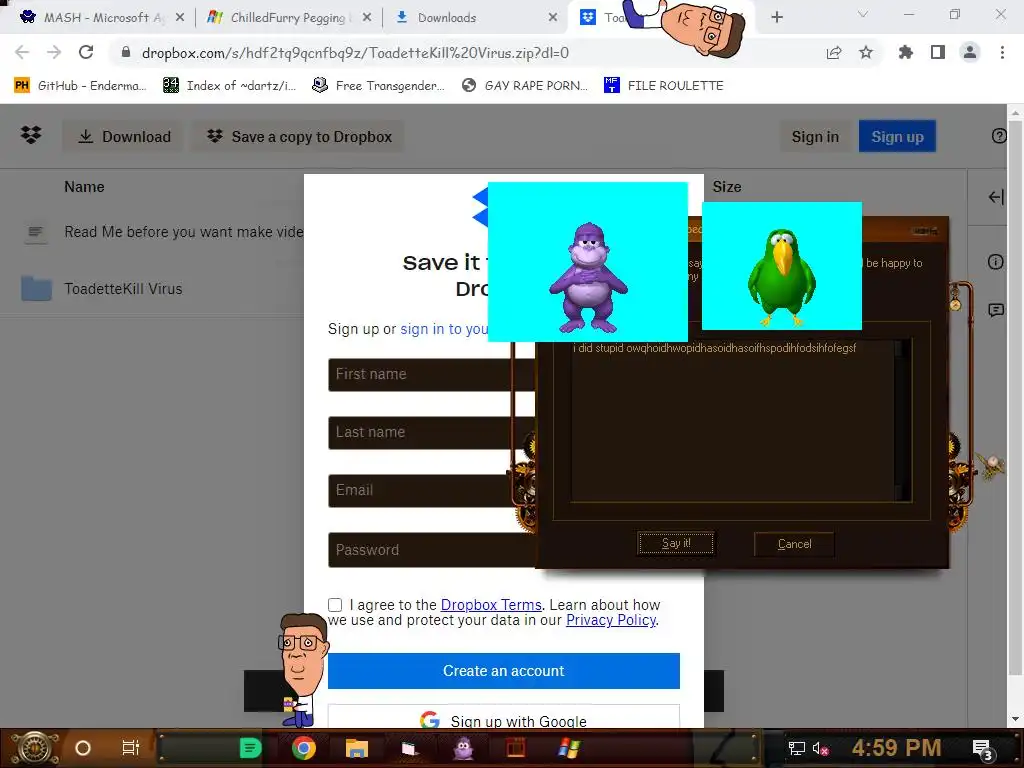
Task: Open Task View in the taskbar
Action: coord(131,748)
